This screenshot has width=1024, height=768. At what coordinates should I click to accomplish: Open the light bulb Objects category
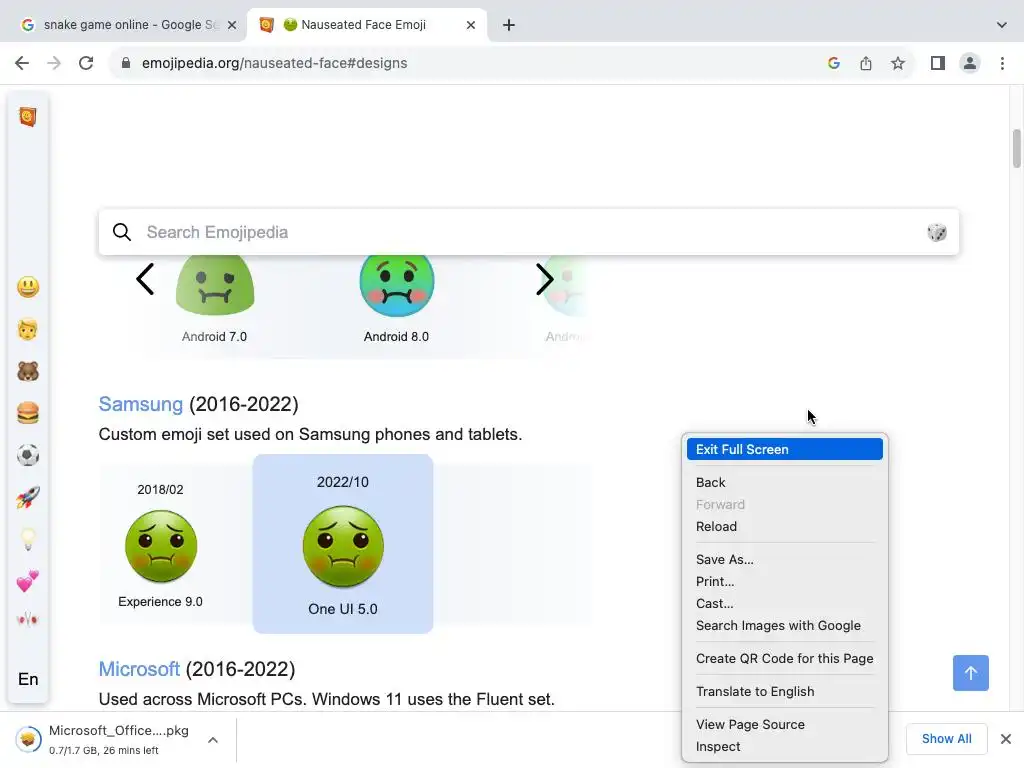click(x=28, y=539)
